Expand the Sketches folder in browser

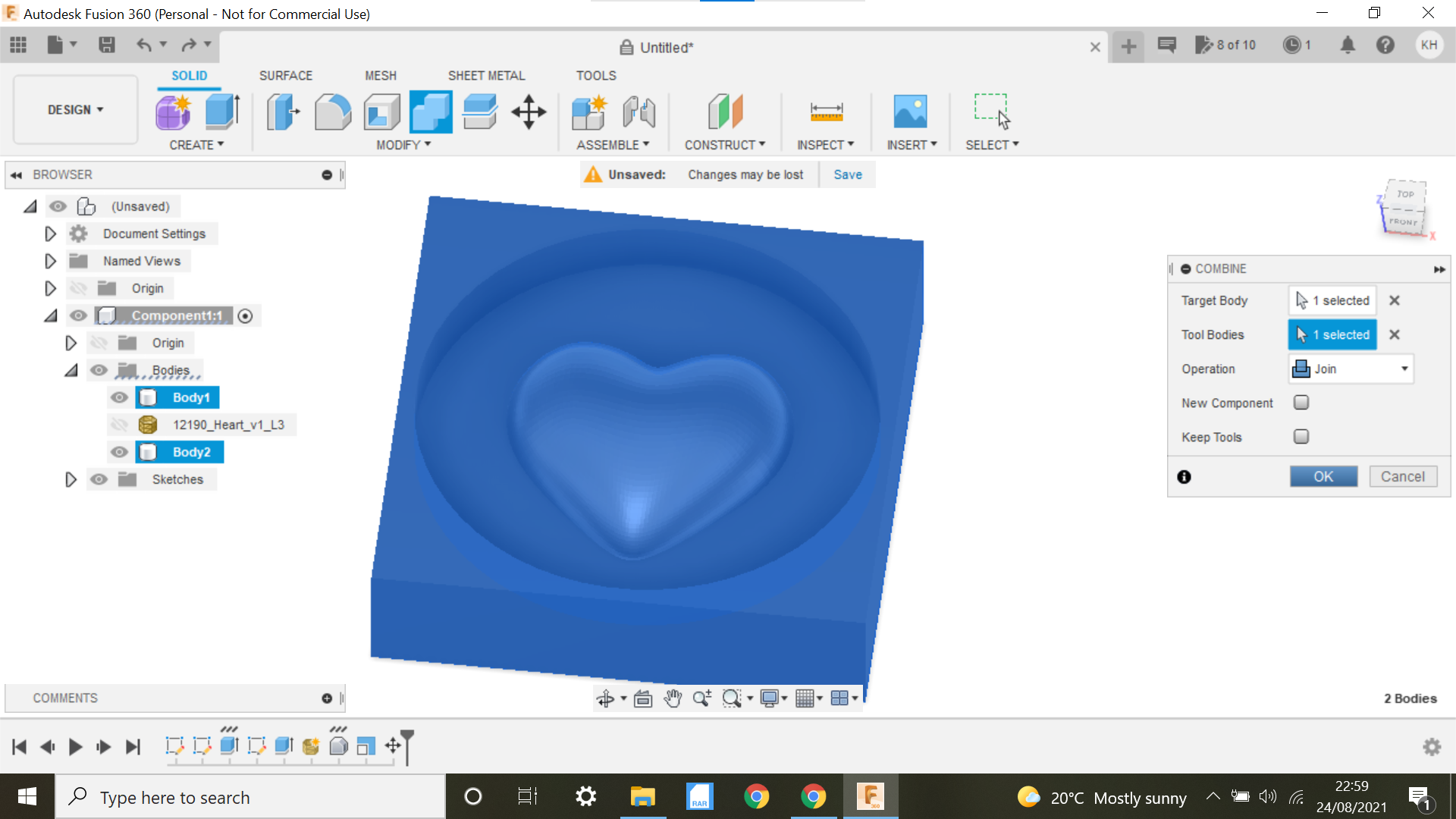click(x=71, y=479)
